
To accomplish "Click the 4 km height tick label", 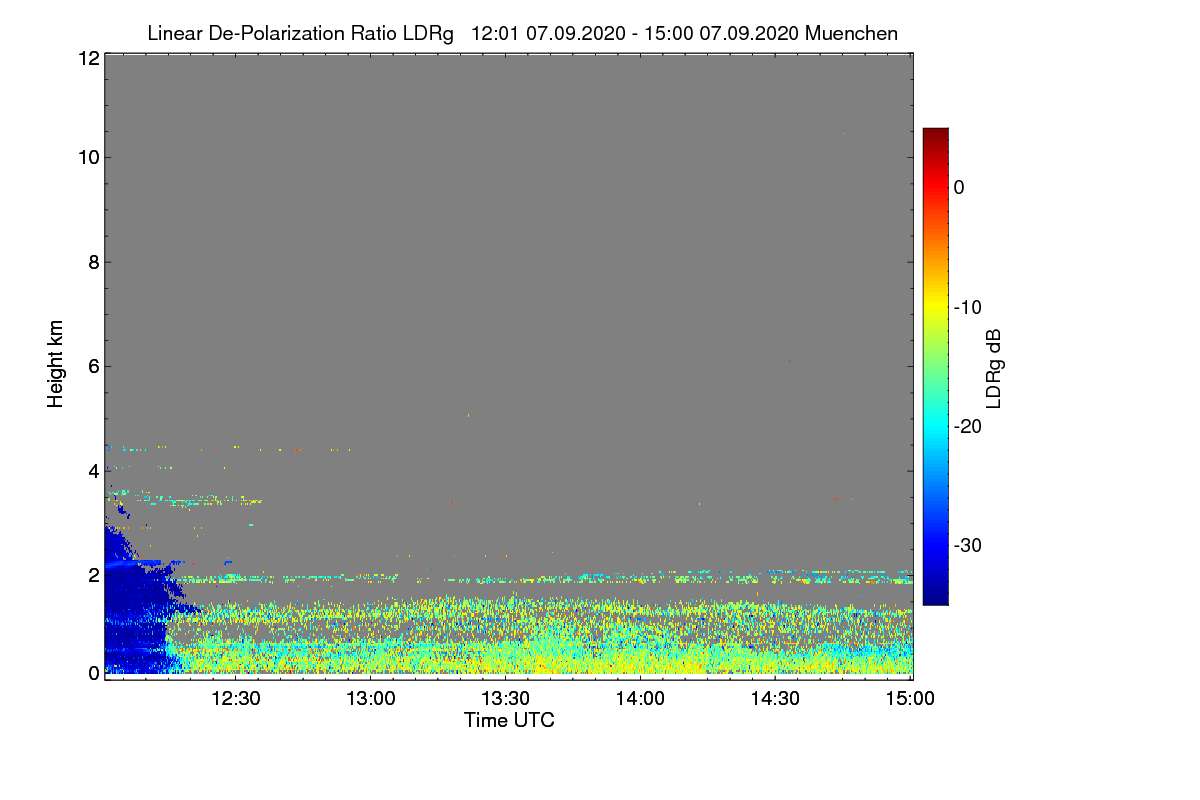I will (x=91, y=470).
